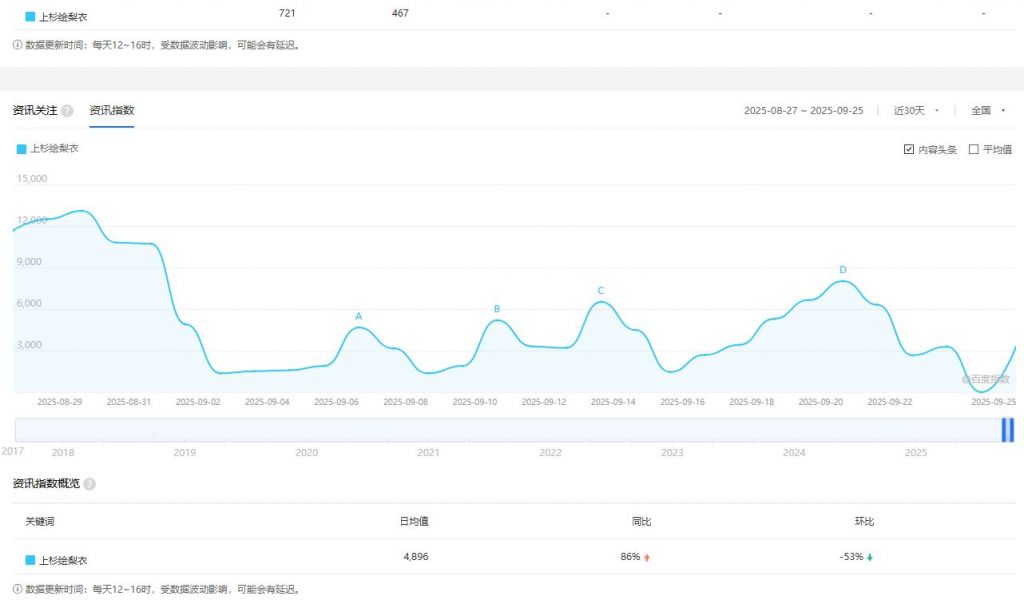
Task: Click the 百度指数 watermark on chart
Action: coord(986,379)
